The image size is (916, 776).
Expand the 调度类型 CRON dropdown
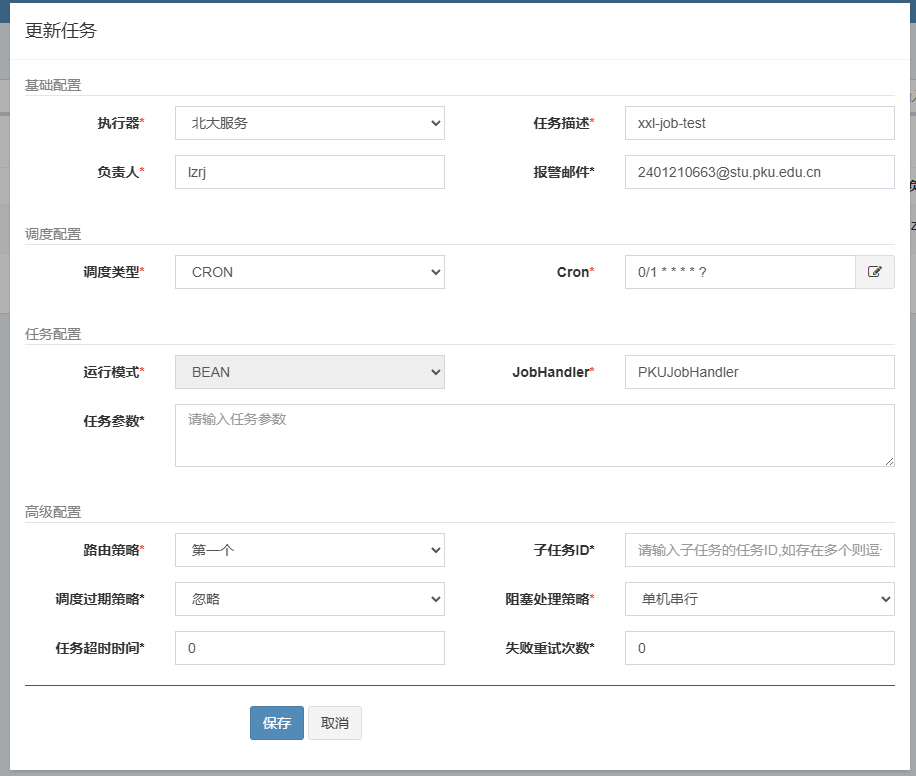point(309,272)
